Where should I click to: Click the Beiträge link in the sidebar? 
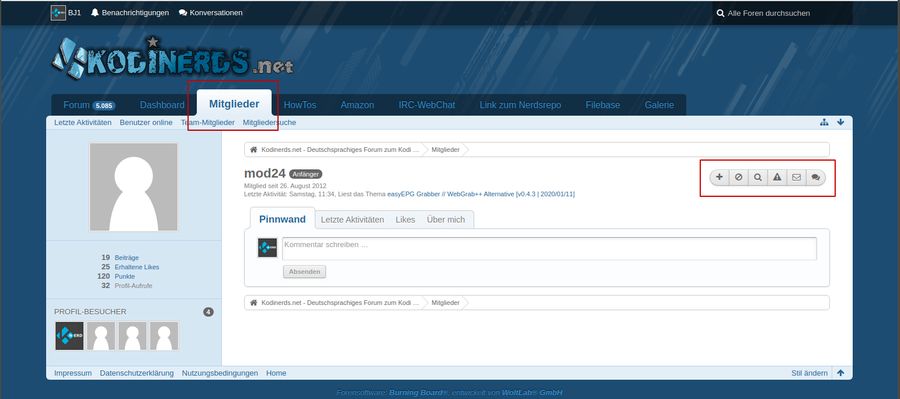[x=126, y=258]
